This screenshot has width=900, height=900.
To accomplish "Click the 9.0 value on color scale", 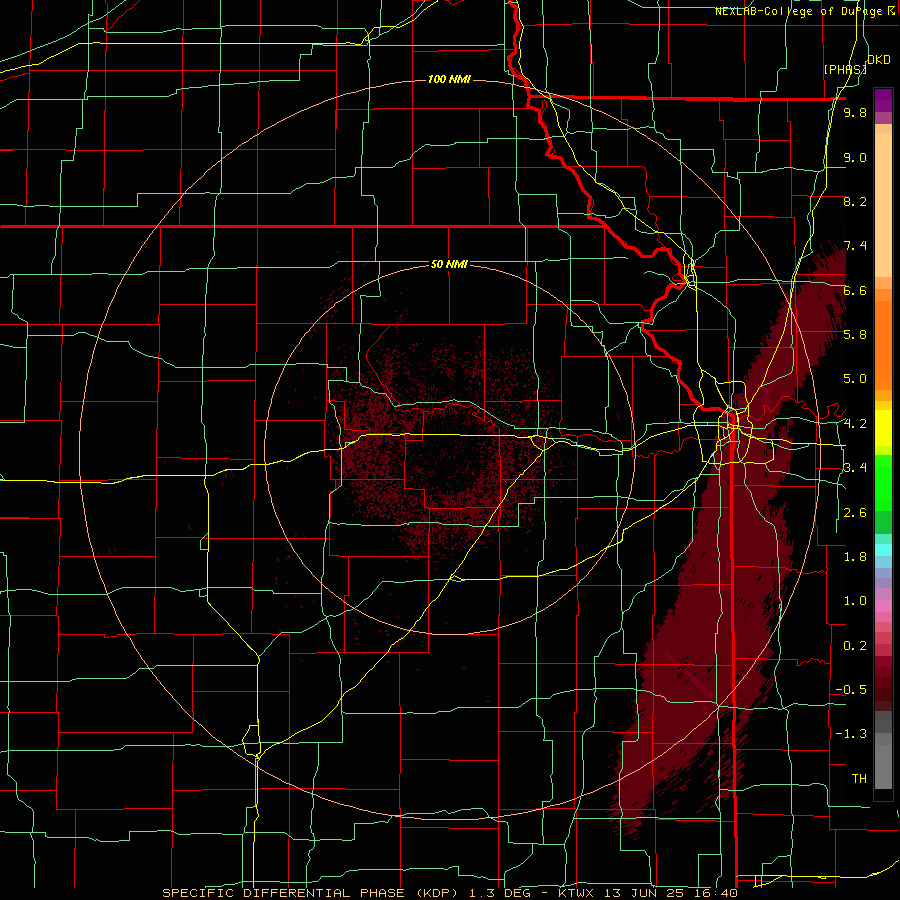I will [855, 157].
